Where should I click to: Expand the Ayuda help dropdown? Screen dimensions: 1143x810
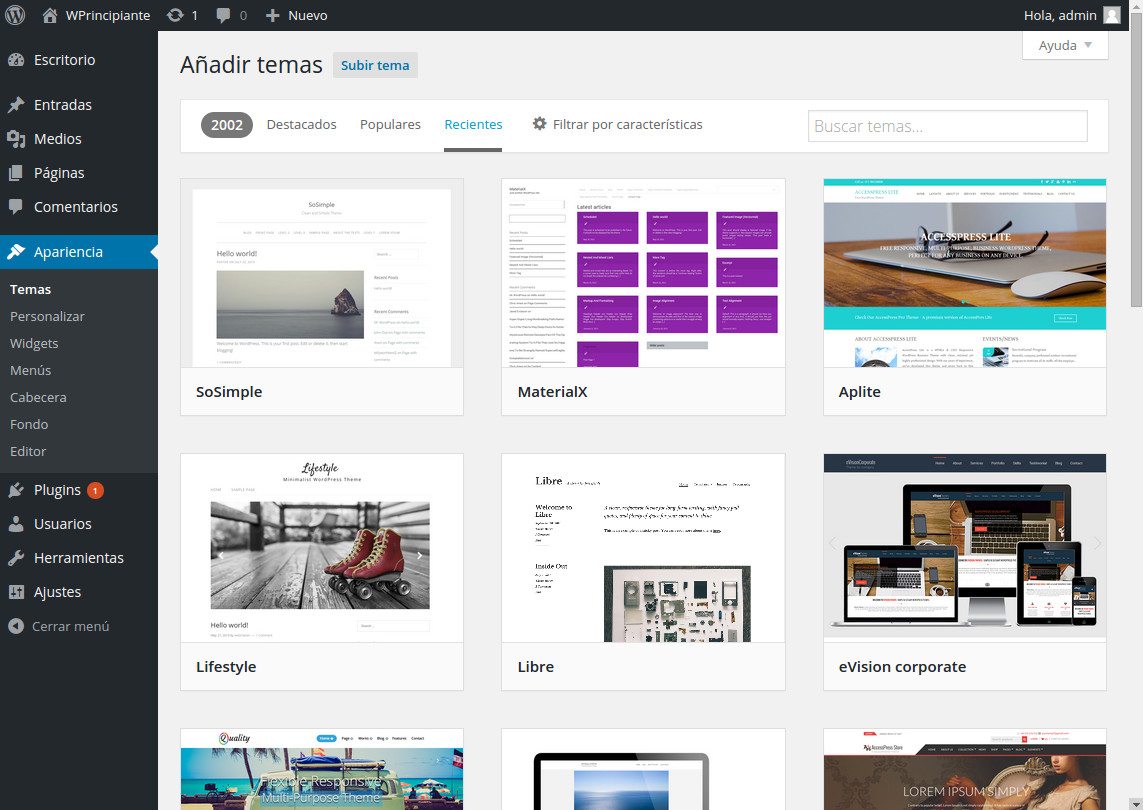1065,45
